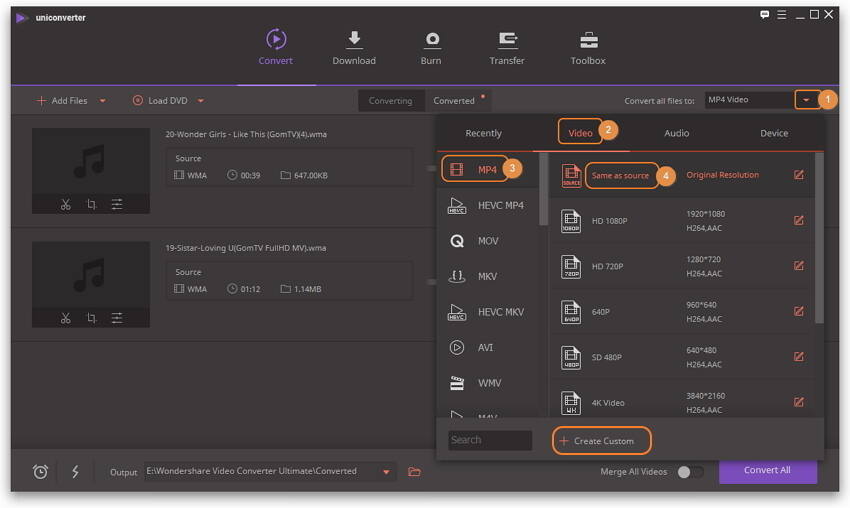Switch to the Recently tab
The width and height of the screenshot is (850, 508).
(x=484, y=133)
